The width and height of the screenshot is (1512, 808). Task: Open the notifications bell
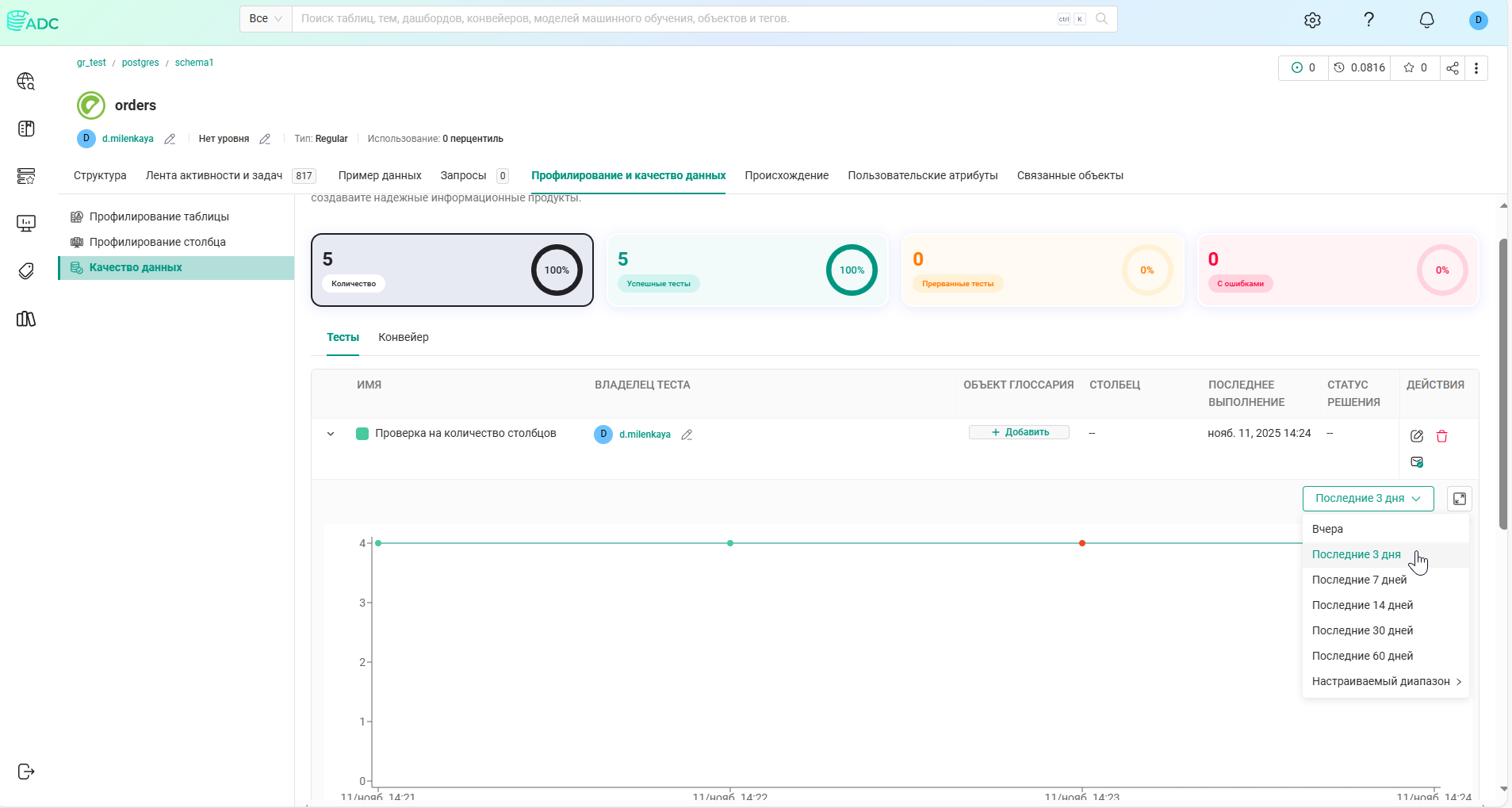1425,20
